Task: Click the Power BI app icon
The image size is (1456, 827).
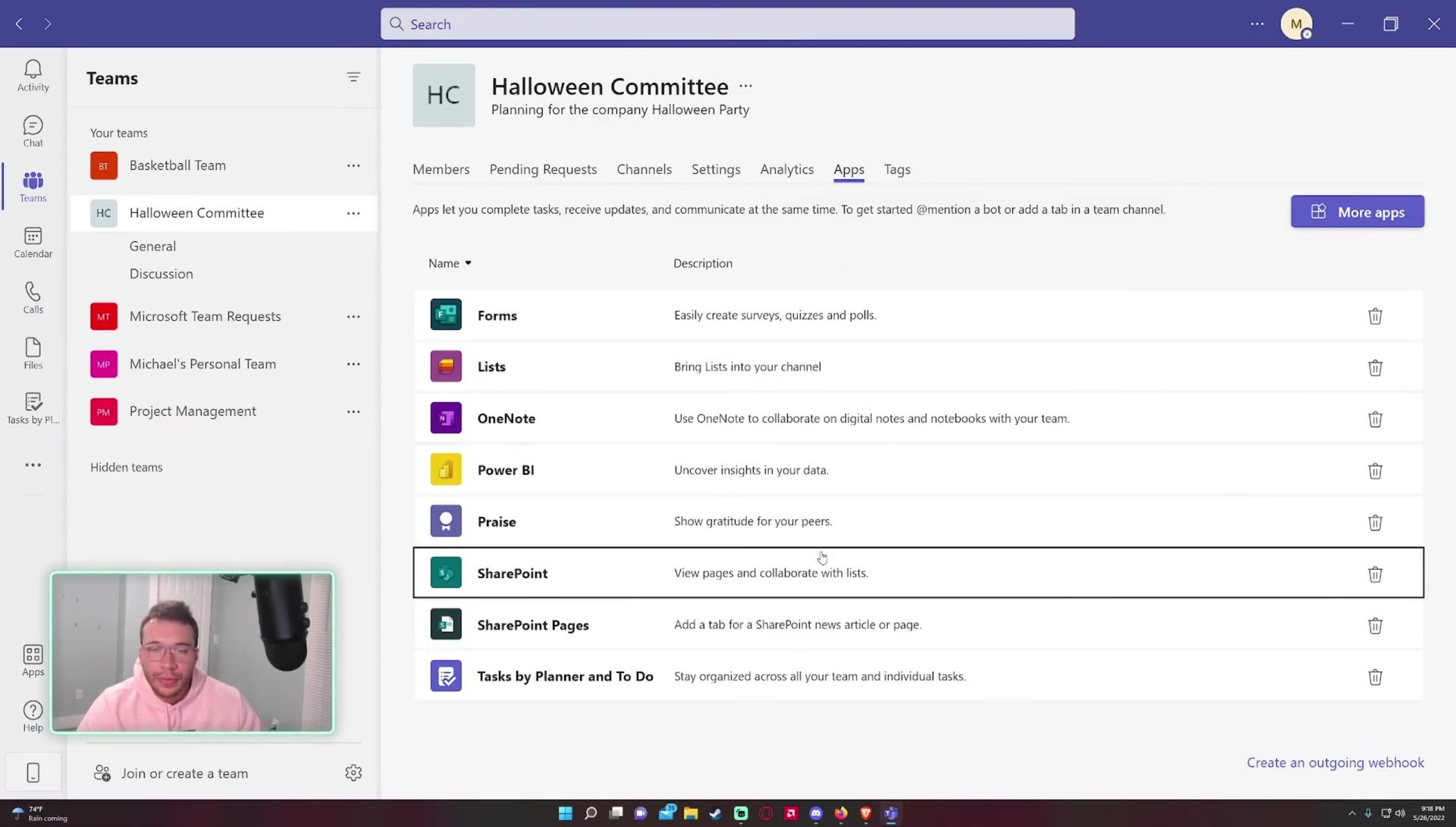Action: pyautogui.click(x=446, y=470)
